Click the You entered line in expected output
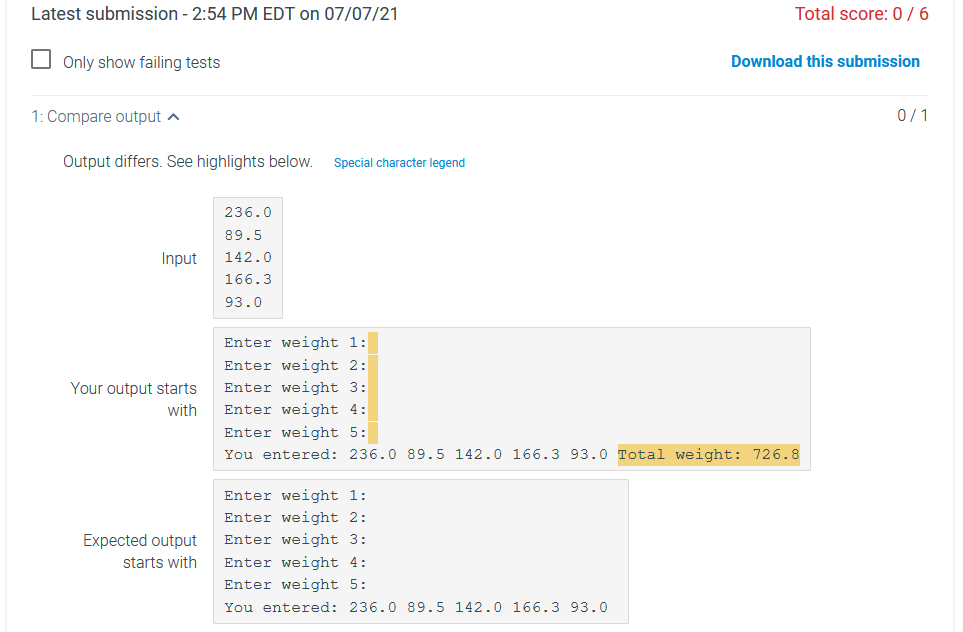 (x=421, y=606)
